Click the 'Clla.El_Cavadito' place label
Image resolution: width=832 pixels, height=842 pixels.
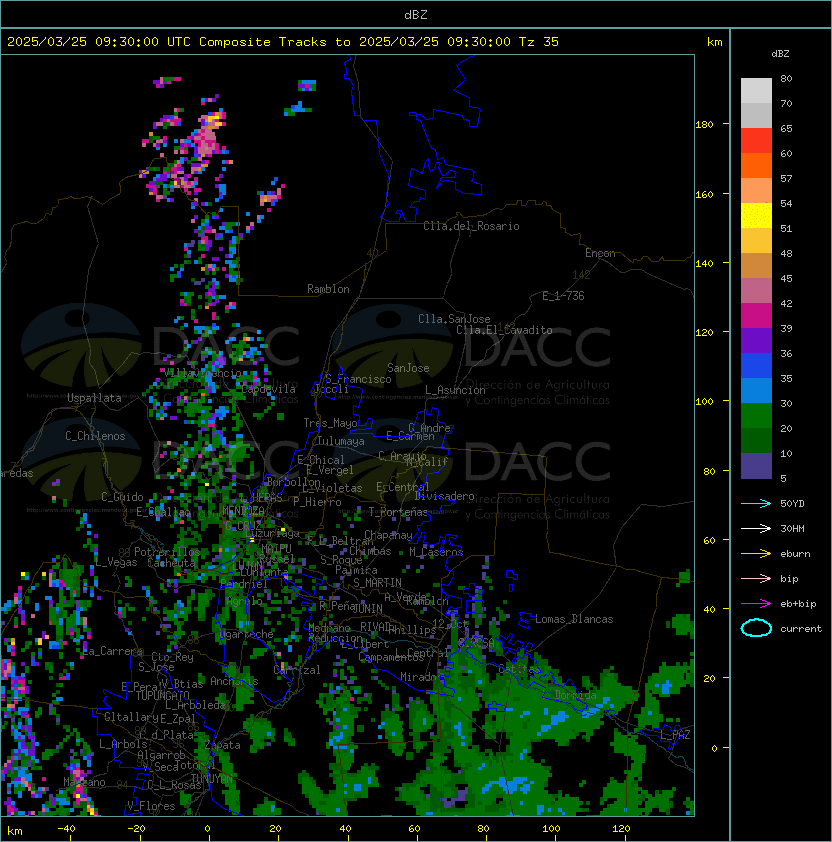[x=504, y=330]
